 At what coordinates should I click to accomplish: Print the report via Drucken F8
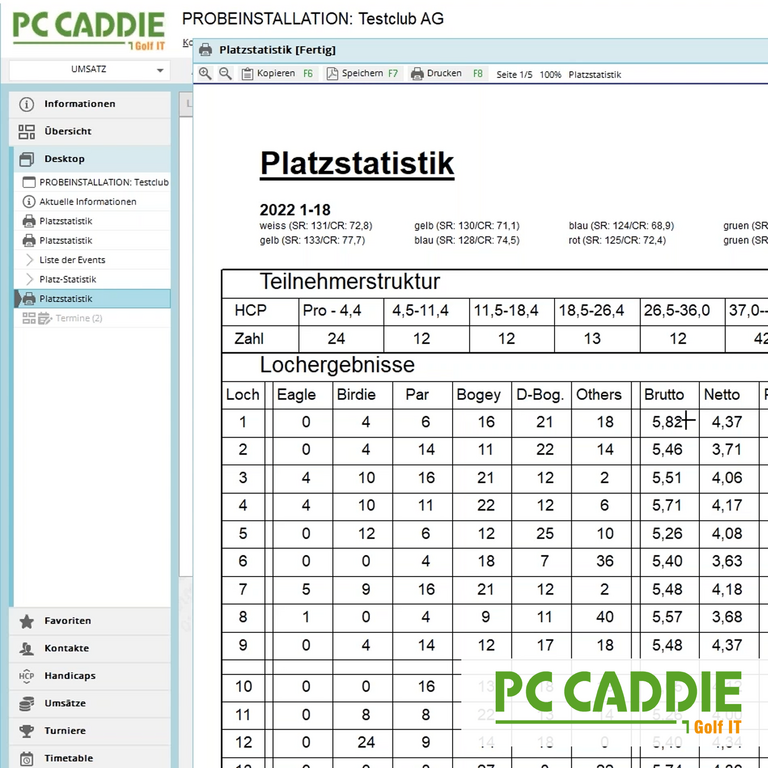point(447,73)
